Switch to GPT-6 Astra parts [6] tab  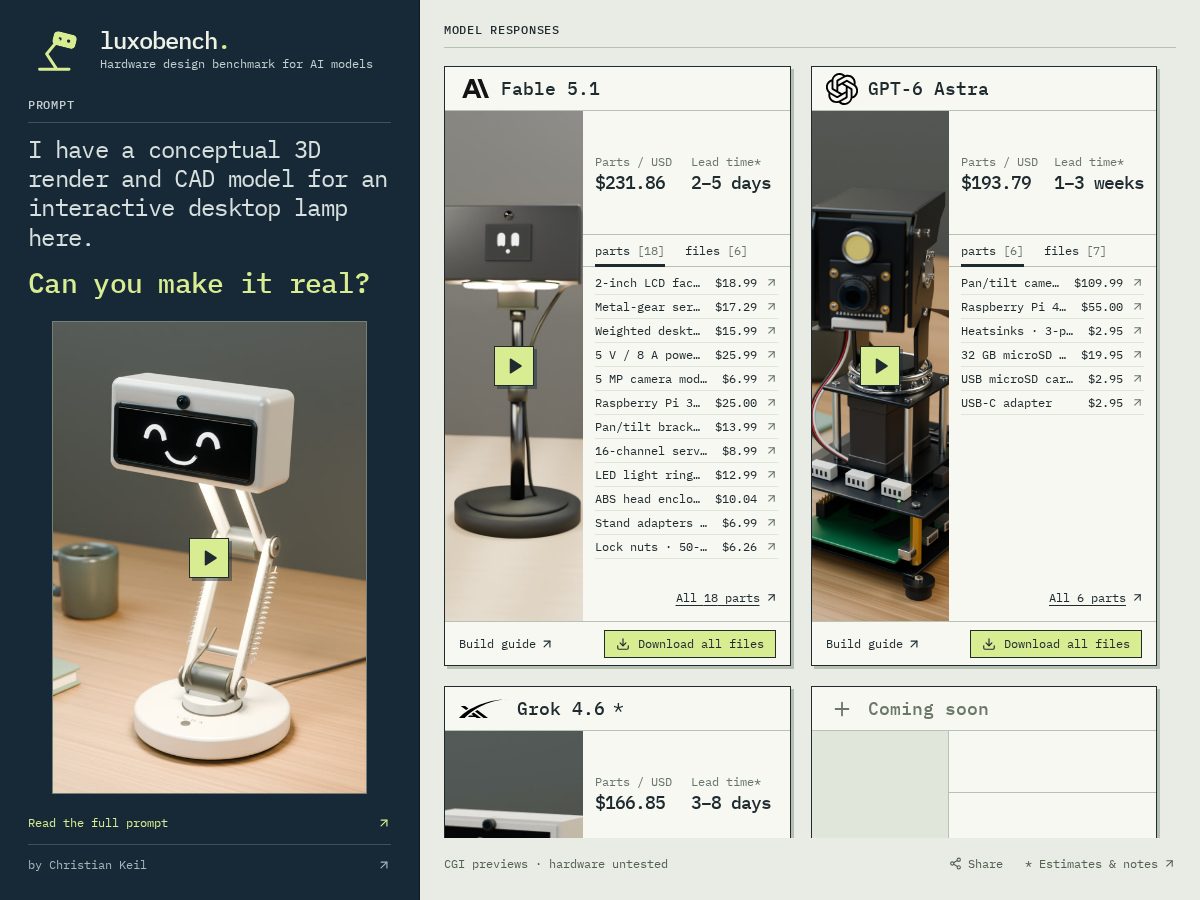(992, 251)
